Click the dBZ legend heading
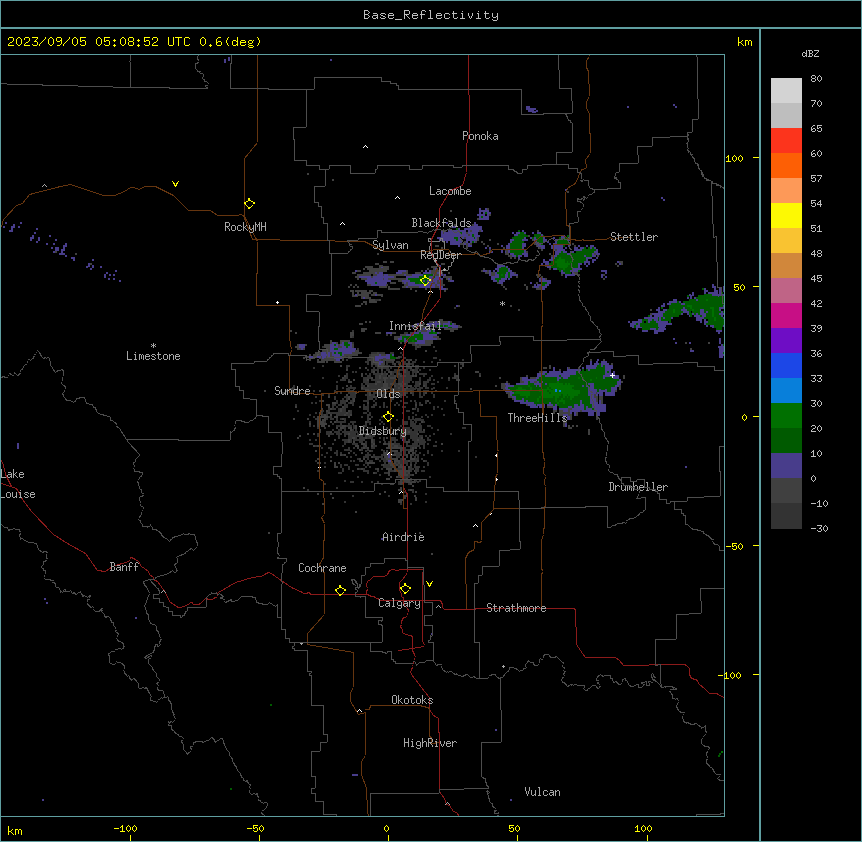Viewport: 862px width, 842px height. (810, 53)
